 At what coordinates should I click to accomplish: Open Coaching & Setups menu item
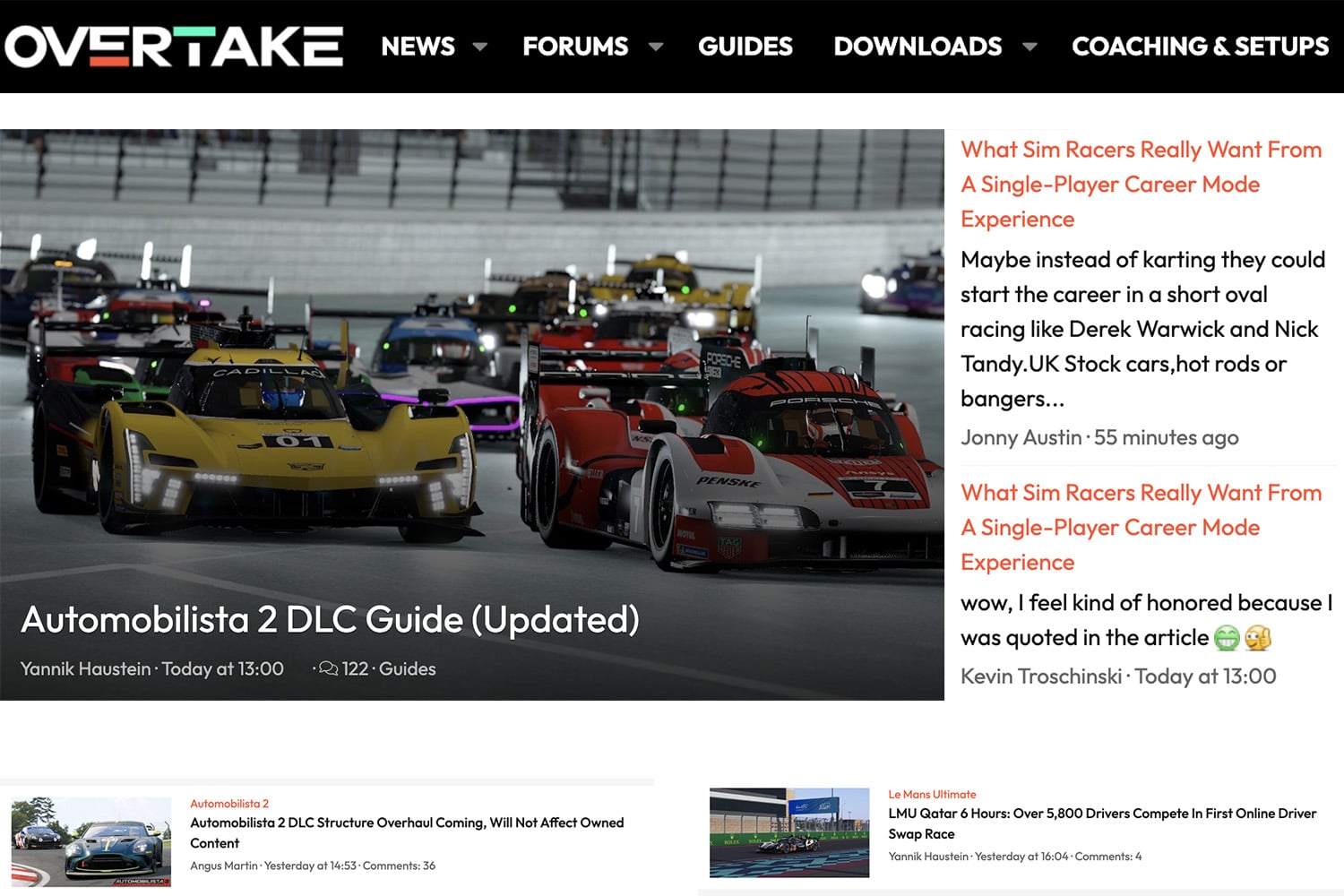click(1200, 47)
